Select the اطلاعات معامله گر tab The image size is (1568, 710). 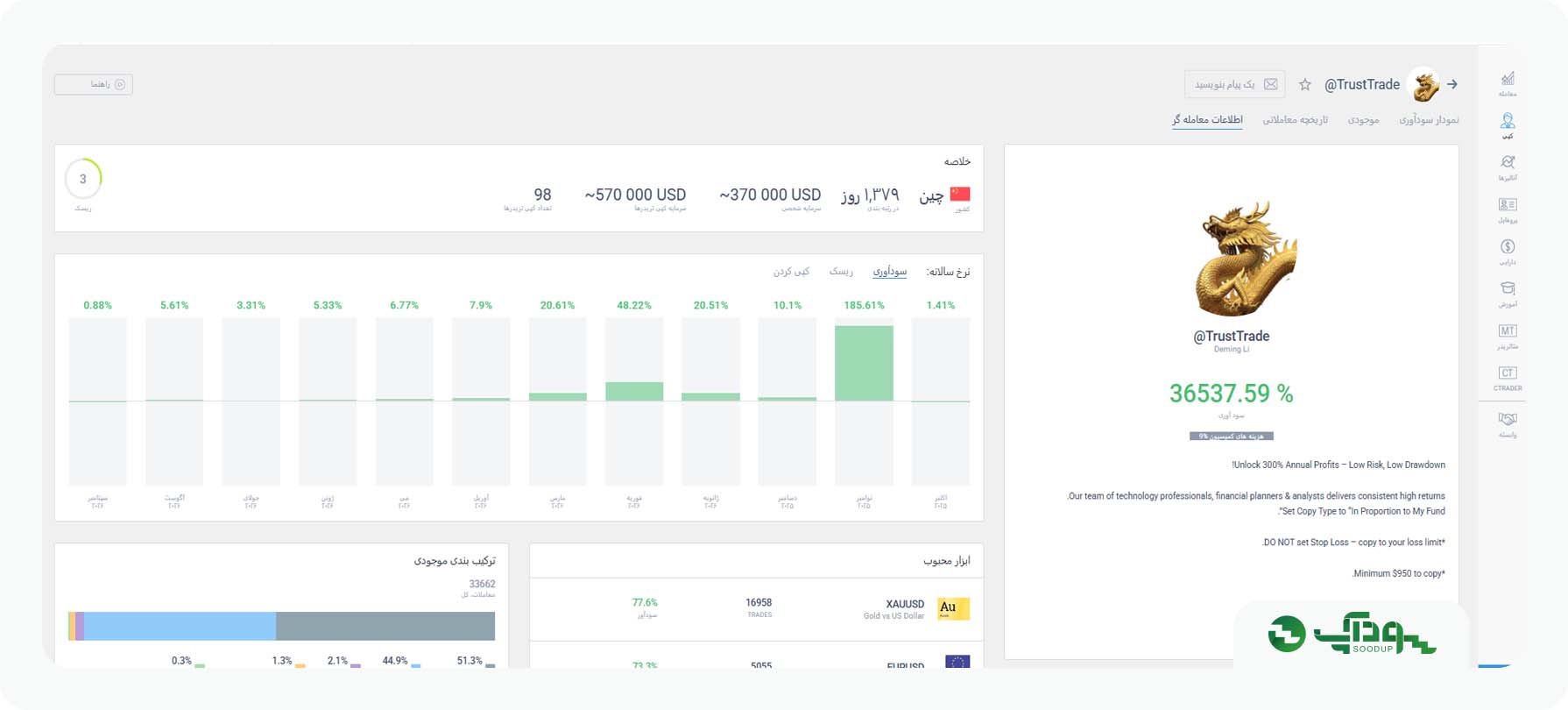(x=1207, y=119)
